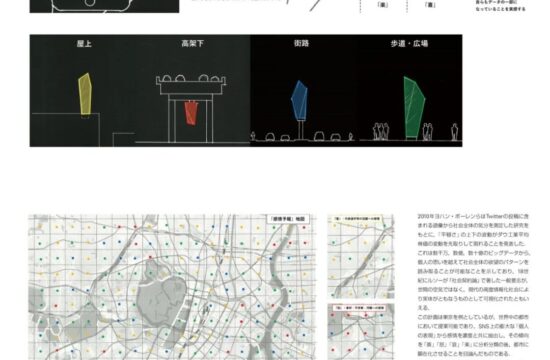Click the 歩道・広場 heading label

(409, 44)
